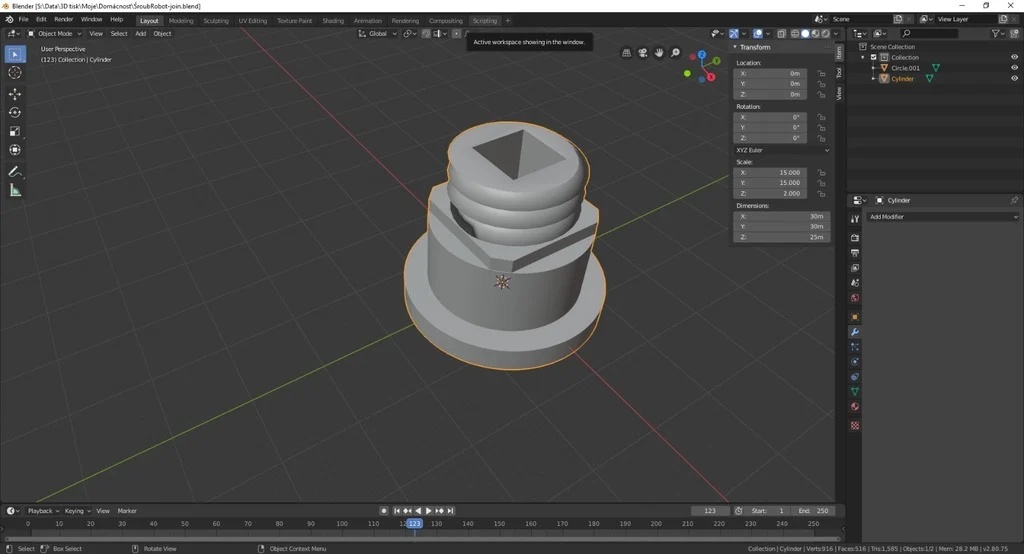Open the Add Modifier dropdown
This screenshot has height=554, width=1024.
(x=942, y=217)
